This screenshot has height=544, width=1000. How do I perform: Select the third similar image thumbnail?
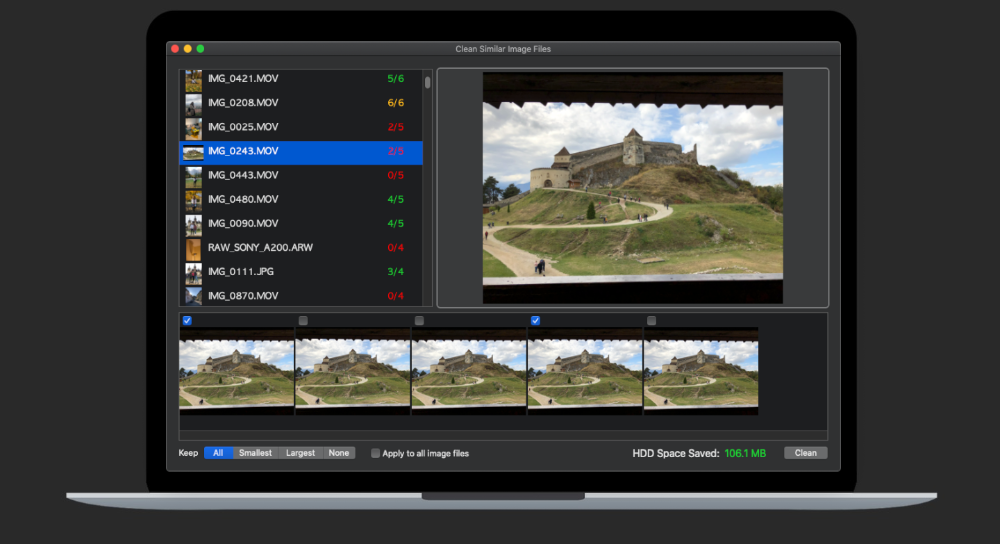coord(469,372)
